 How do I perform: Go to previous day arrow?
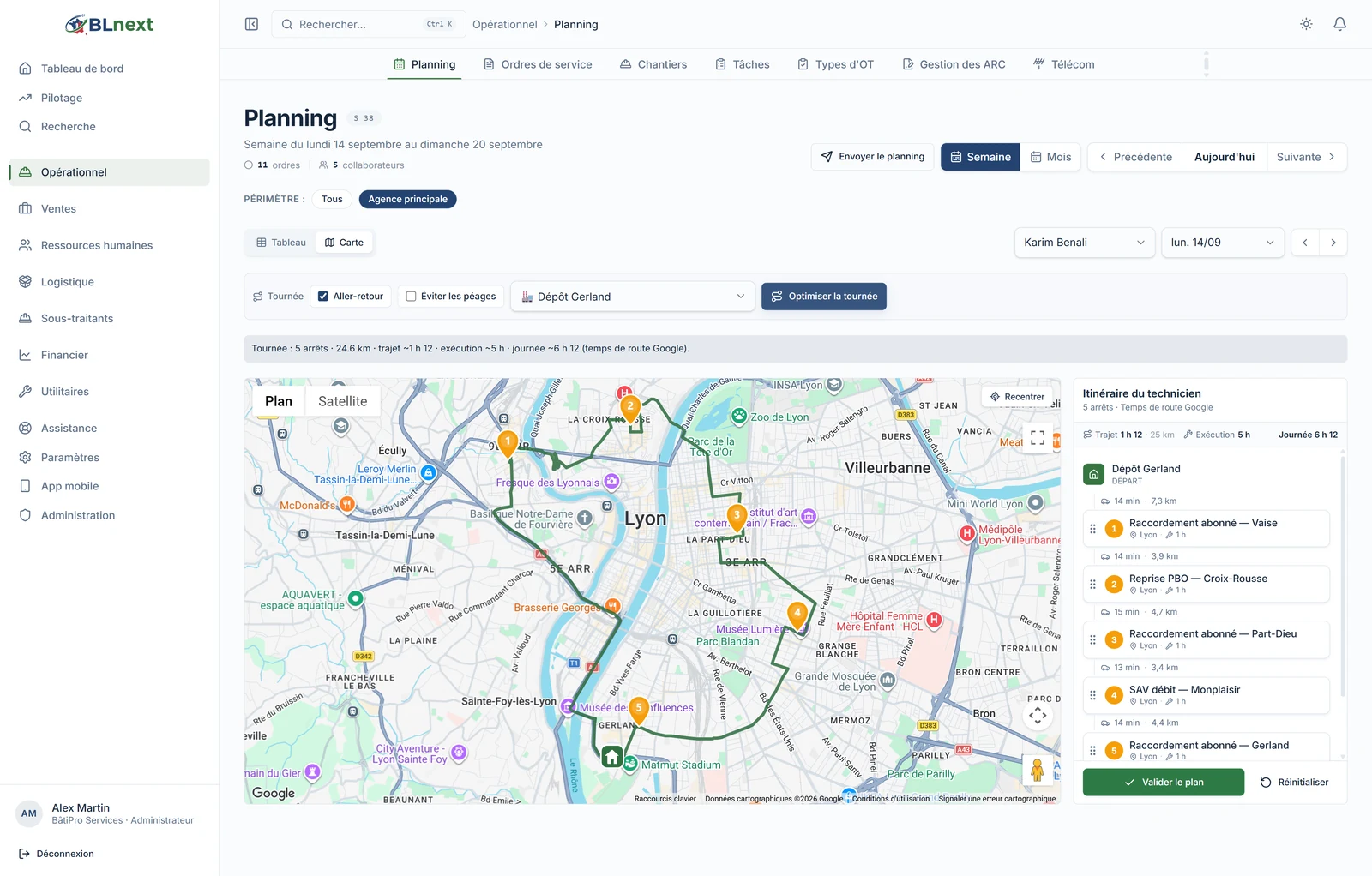pyautogui.click(x=1305, y=243)
